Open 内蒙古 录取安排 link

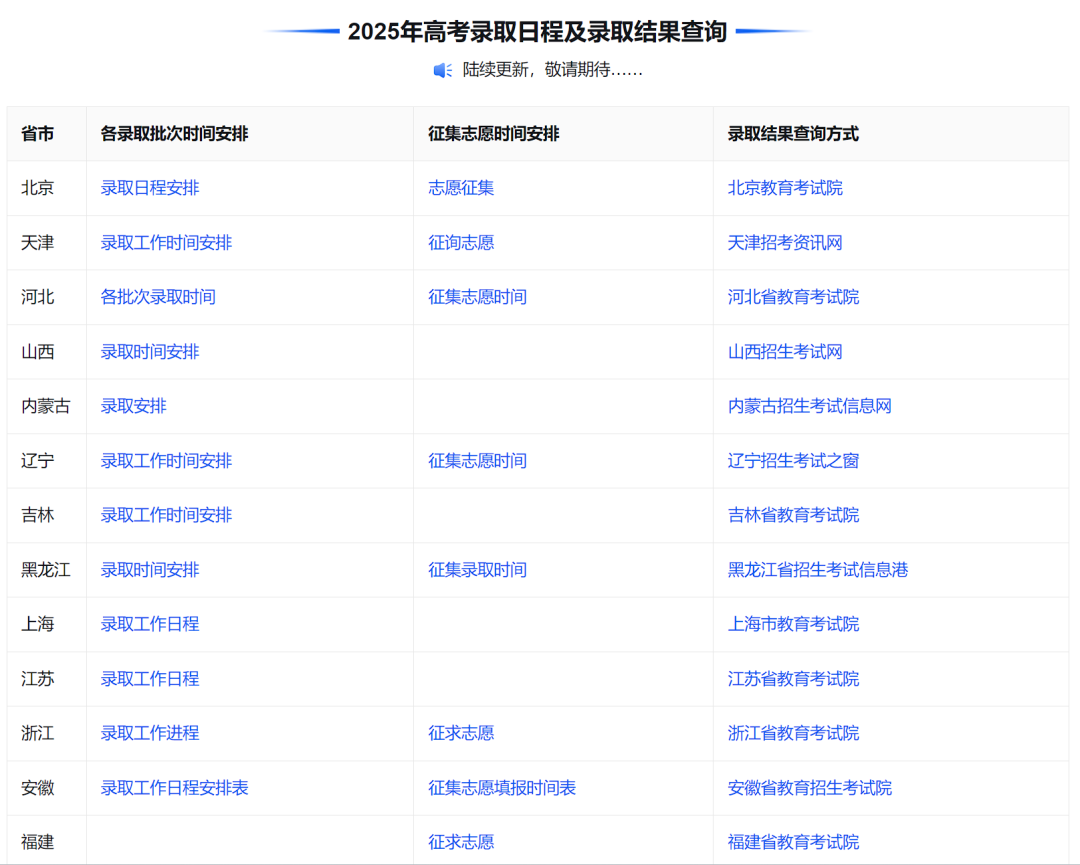(131, 406)
